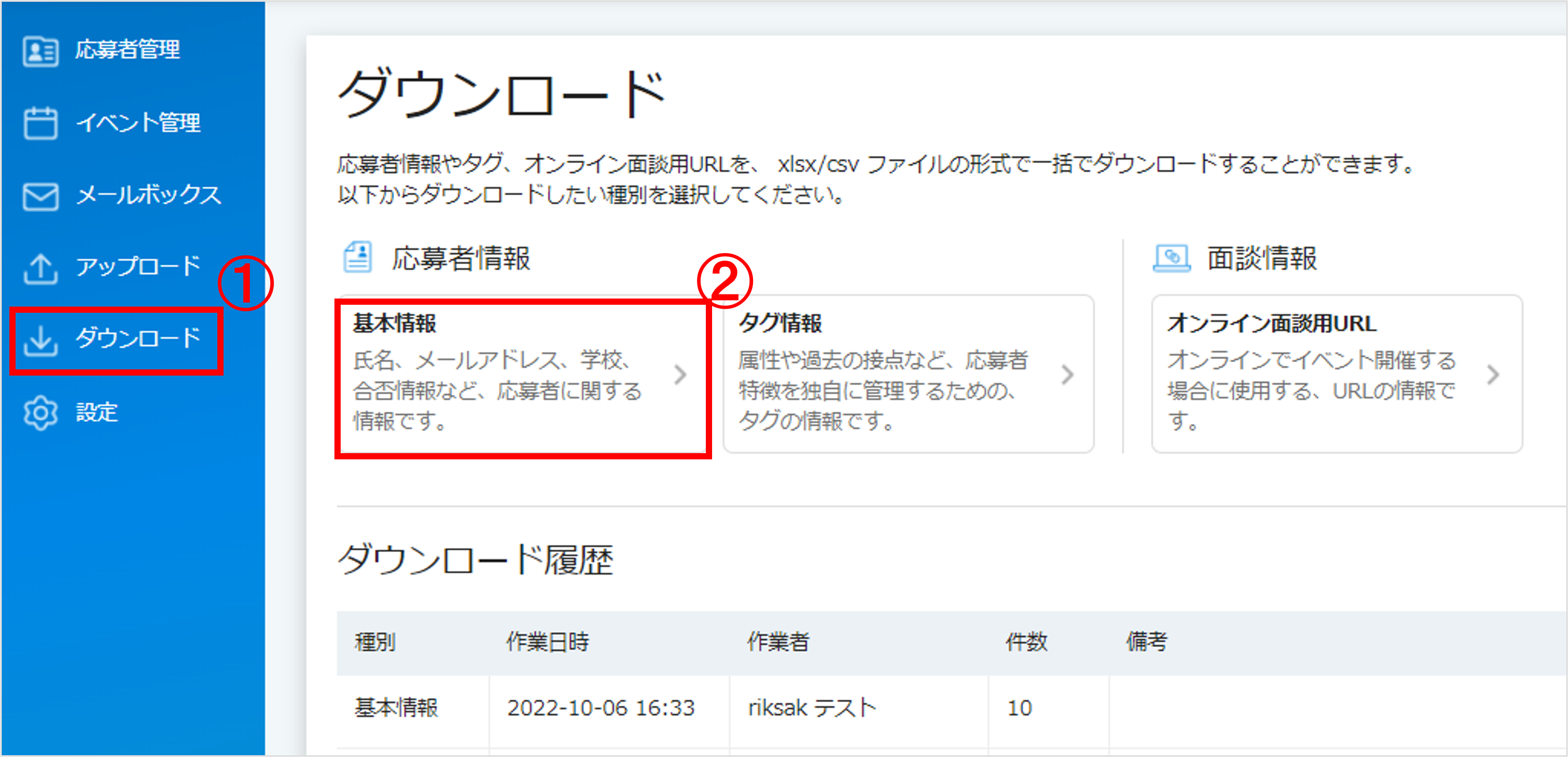Click the 作業者 column header
The image size is (1568, 757).
point(778,641)
